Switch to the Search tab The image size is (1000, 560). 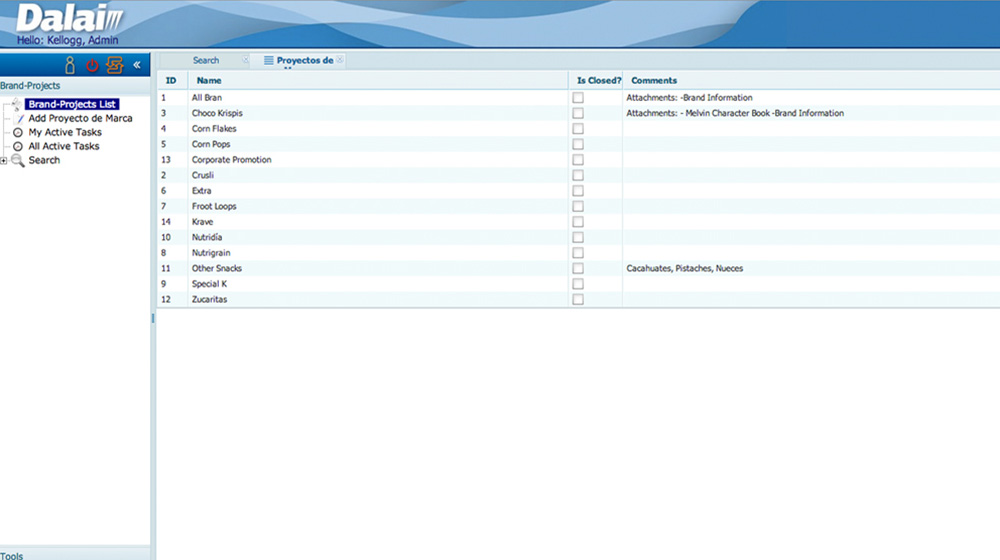click(x=206, y=61)
